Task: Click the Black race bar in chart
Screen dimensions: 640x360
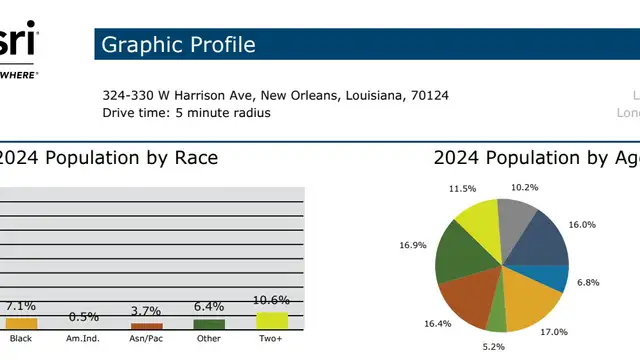Action: (21, 324)
